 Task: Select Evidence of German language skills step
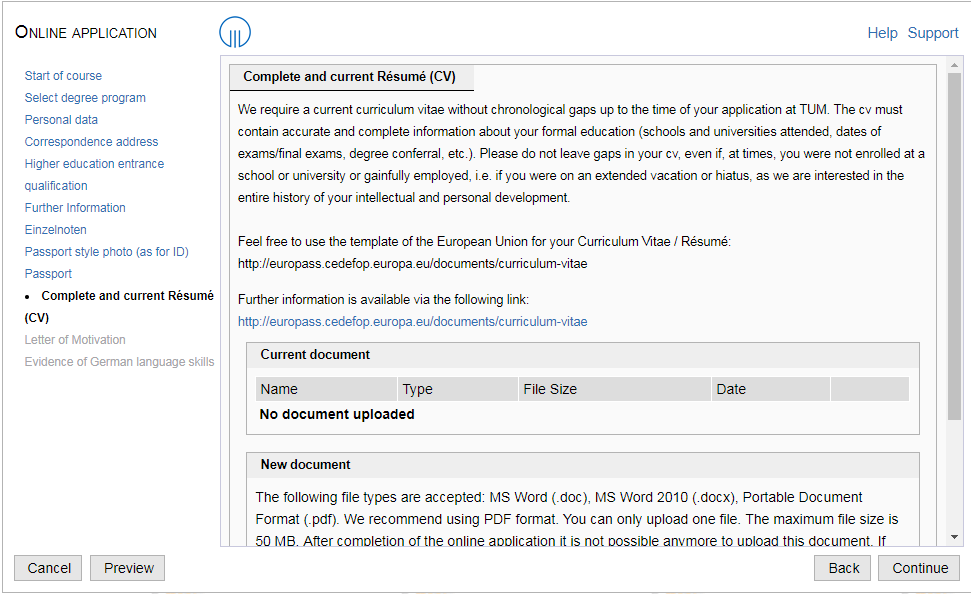point(119,361)
